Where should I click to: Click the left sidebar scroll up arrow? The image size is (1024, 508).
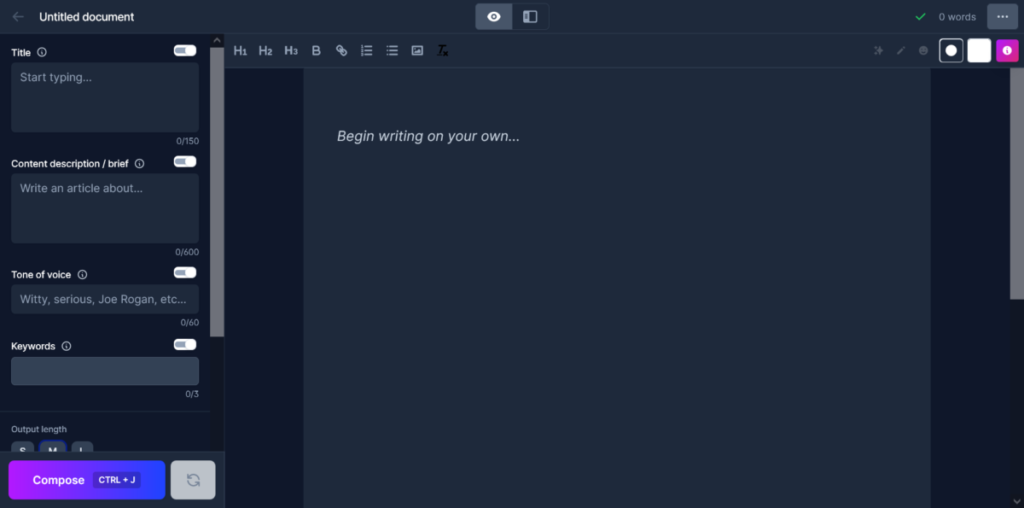(x=217, y=40)
